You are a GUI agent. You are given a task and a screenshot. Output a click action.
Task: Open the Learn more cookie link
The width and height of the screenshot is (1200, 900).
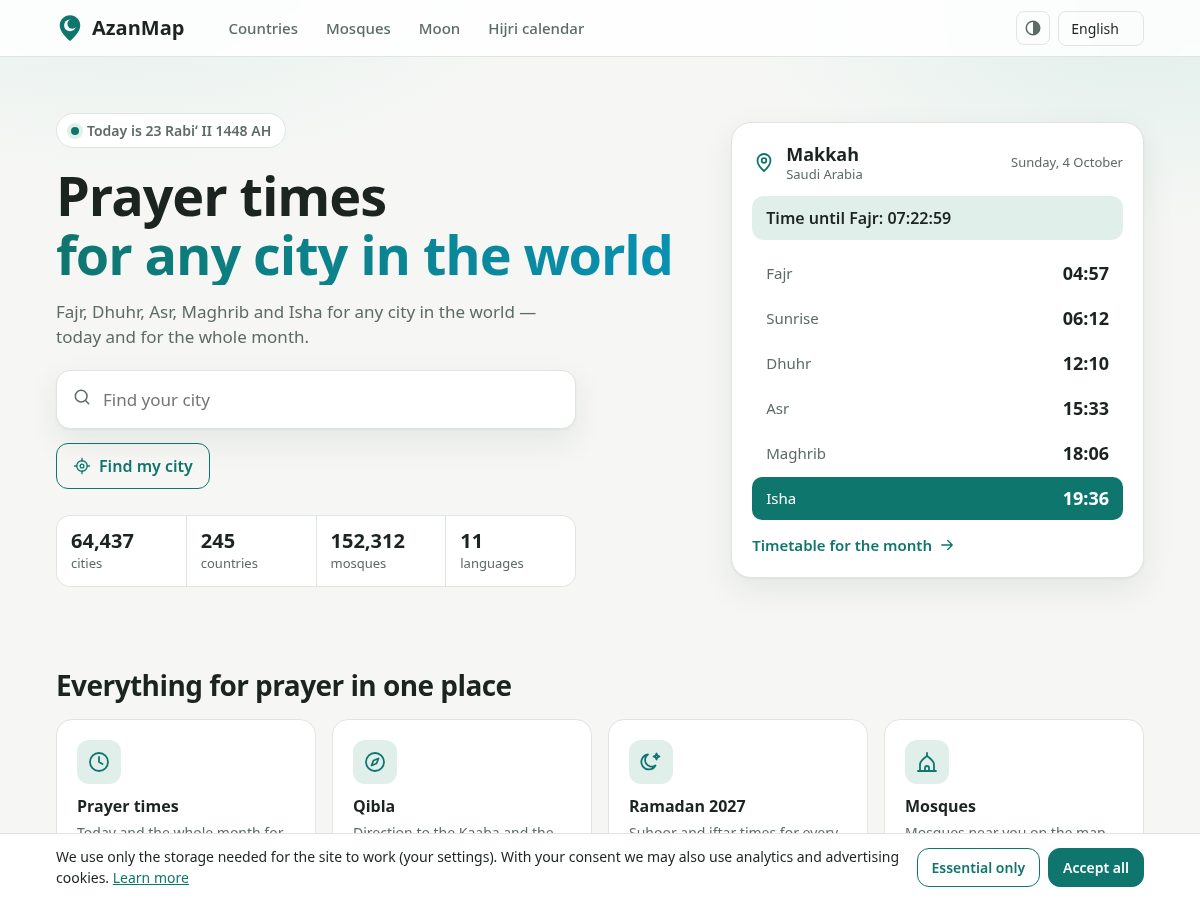coord(151,878)
